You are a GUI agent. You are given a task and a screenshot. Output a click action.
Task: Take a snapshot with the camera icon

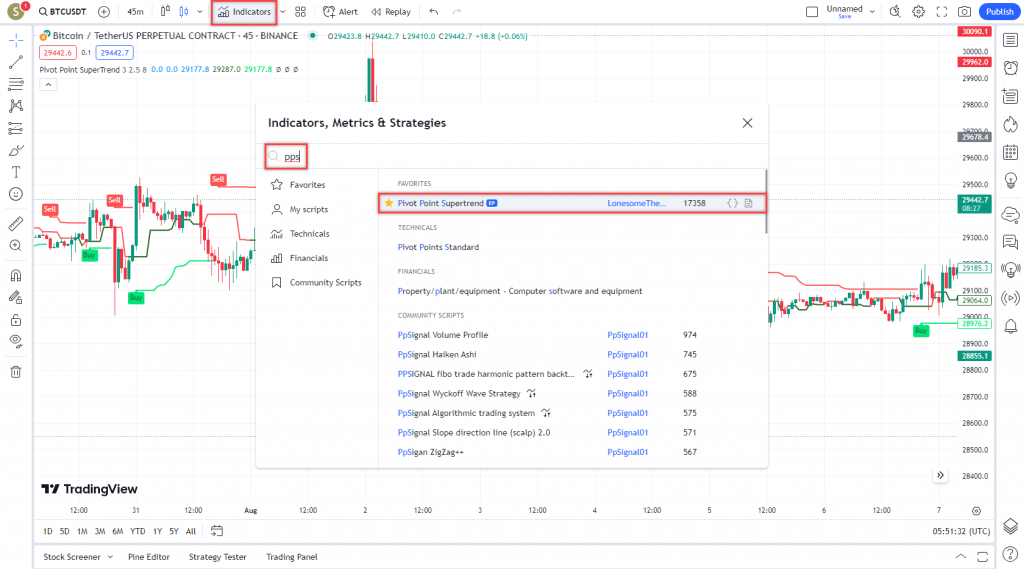coord(964,12)
